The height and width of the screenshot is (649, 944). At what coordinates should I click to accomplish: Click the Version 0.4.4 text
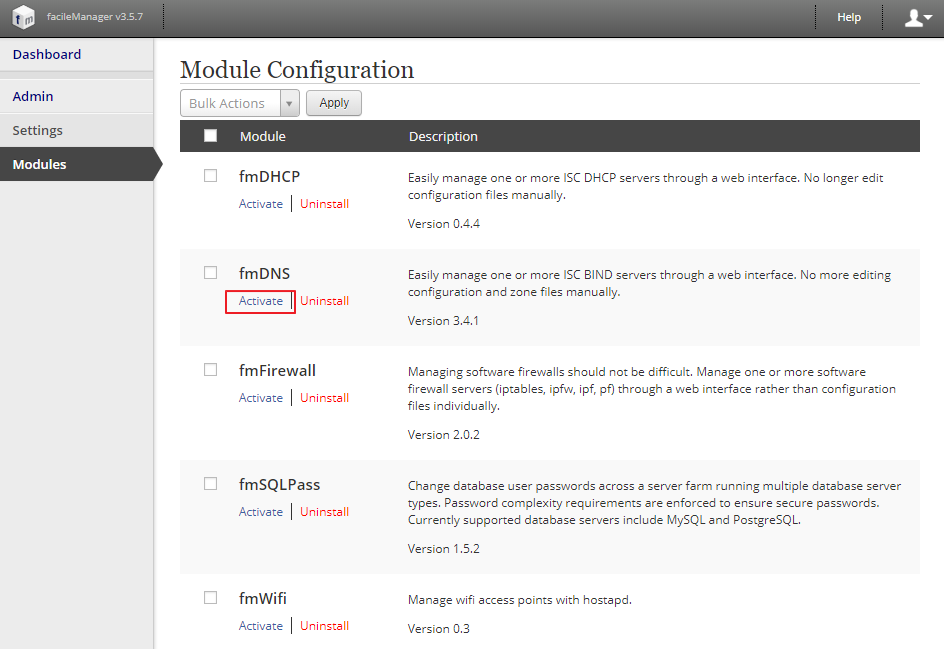pyautogui.click(x=444, y=223)
